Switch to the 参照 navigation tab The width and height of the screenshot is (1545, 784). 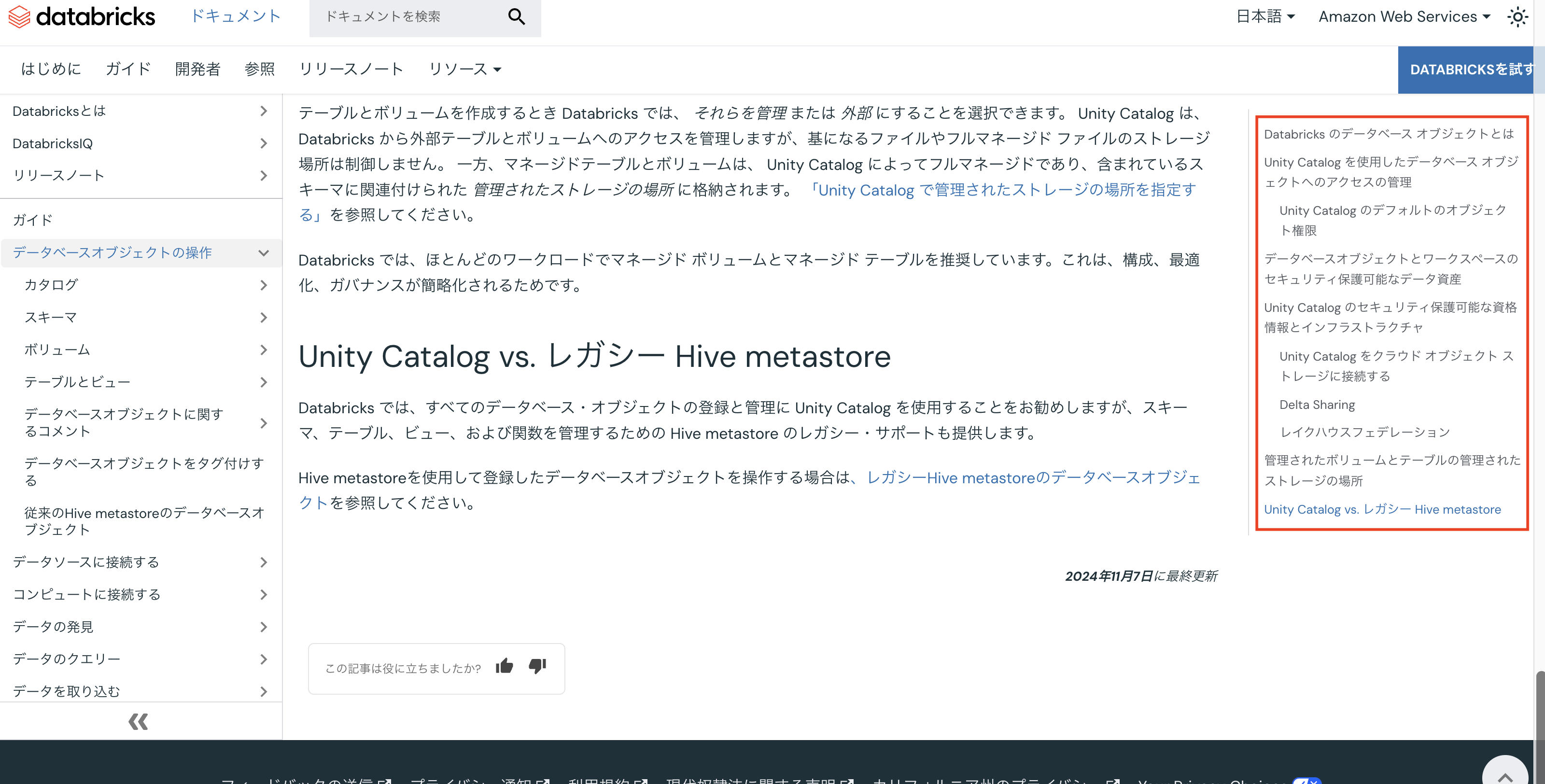click(259, 69)
